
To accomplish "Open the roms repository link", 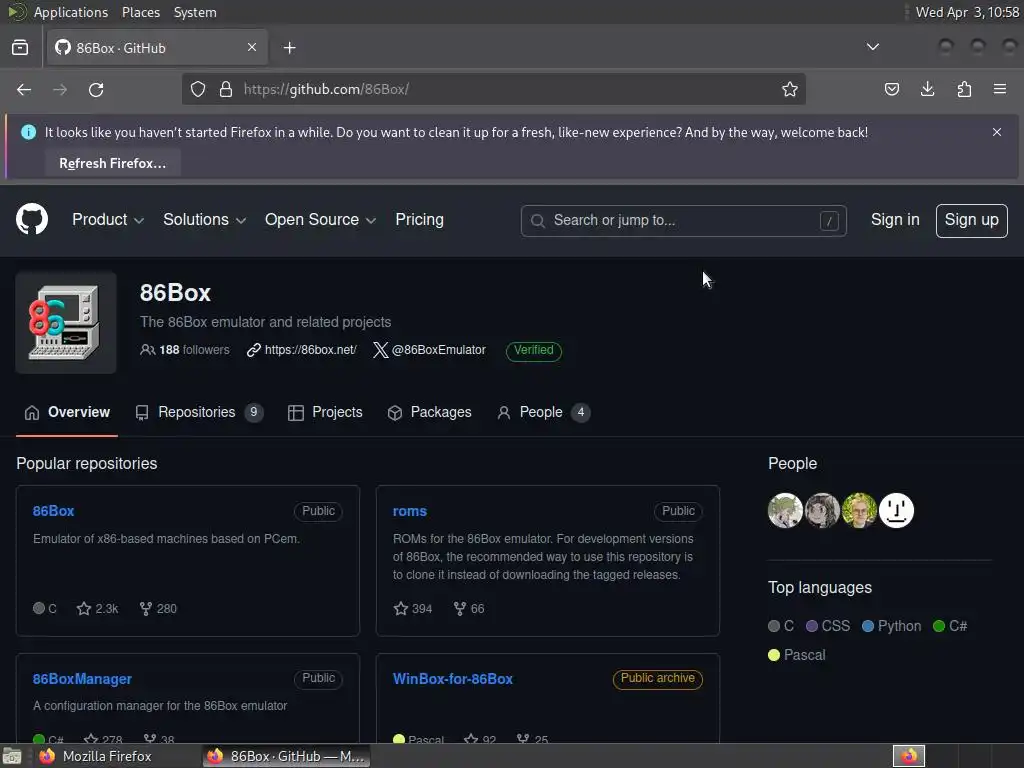I will (x=409, y=511).
